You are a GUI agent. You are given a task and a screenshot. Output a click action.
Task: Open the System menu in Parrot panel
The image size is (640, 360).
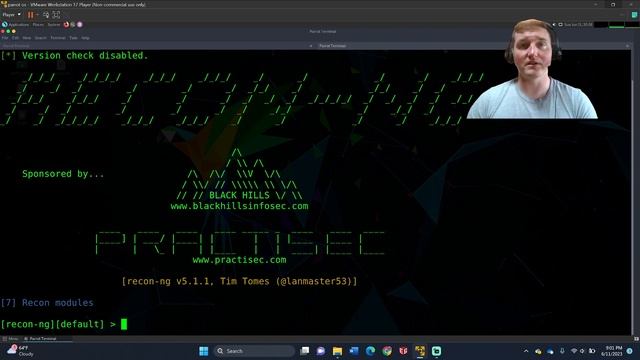53,24
